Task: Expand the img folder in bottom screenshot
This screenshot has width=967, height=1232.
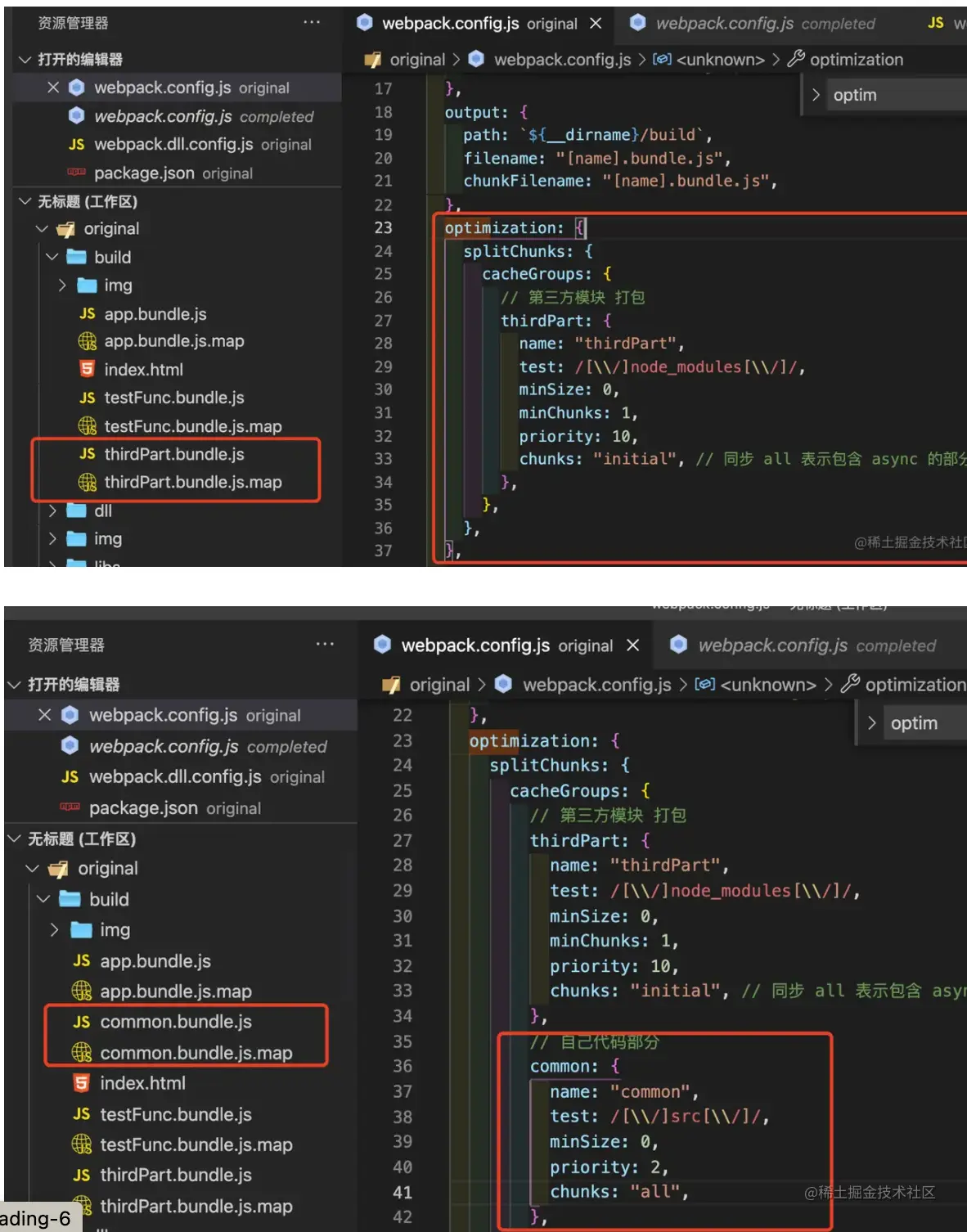Action: tap(54, 930)
